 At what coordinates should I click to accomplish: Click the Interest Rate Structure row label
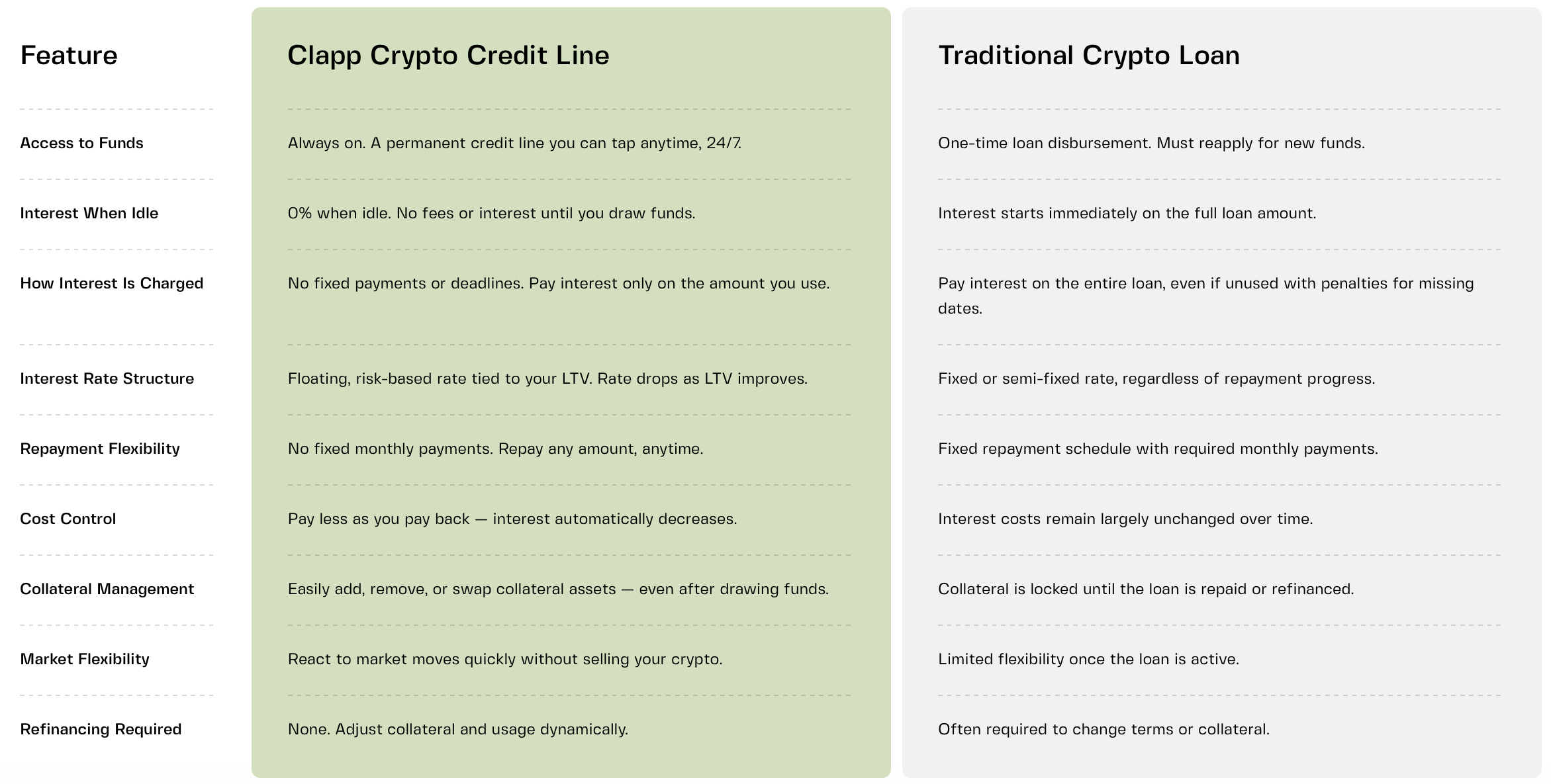[107, 378]
